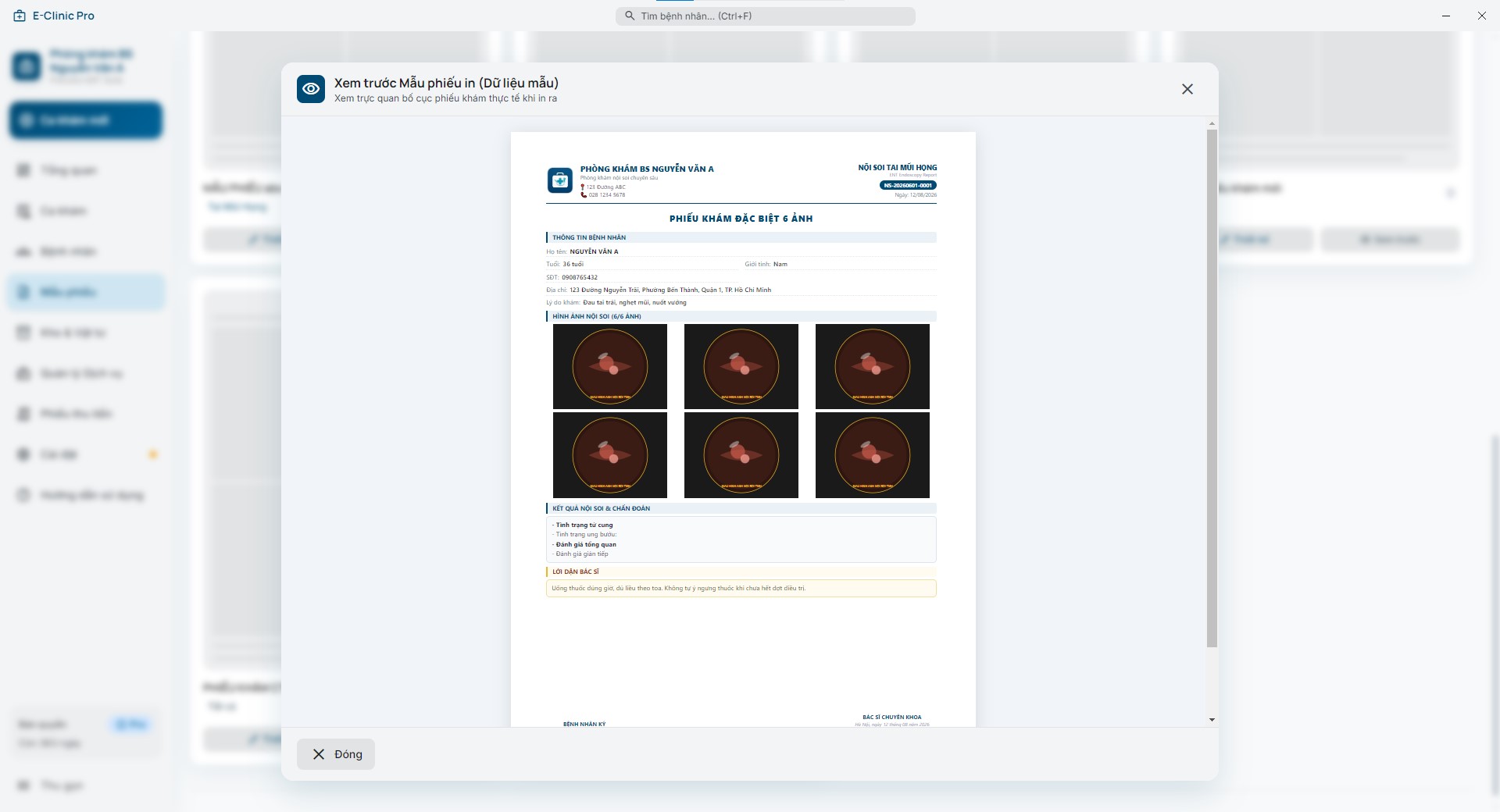This screenshot has width=1500, height=812.
Task: Click the E-Clinic Pro app logo
Action: click(20, 16)
